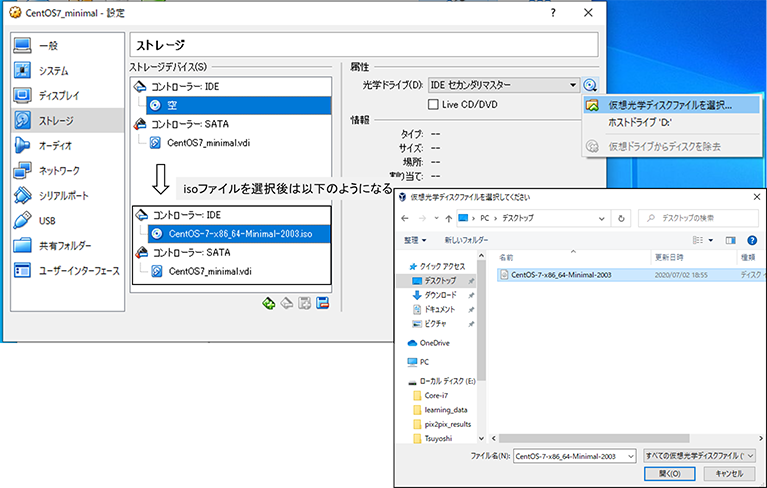Click the help icon in file dialog

tap(752, 240)
